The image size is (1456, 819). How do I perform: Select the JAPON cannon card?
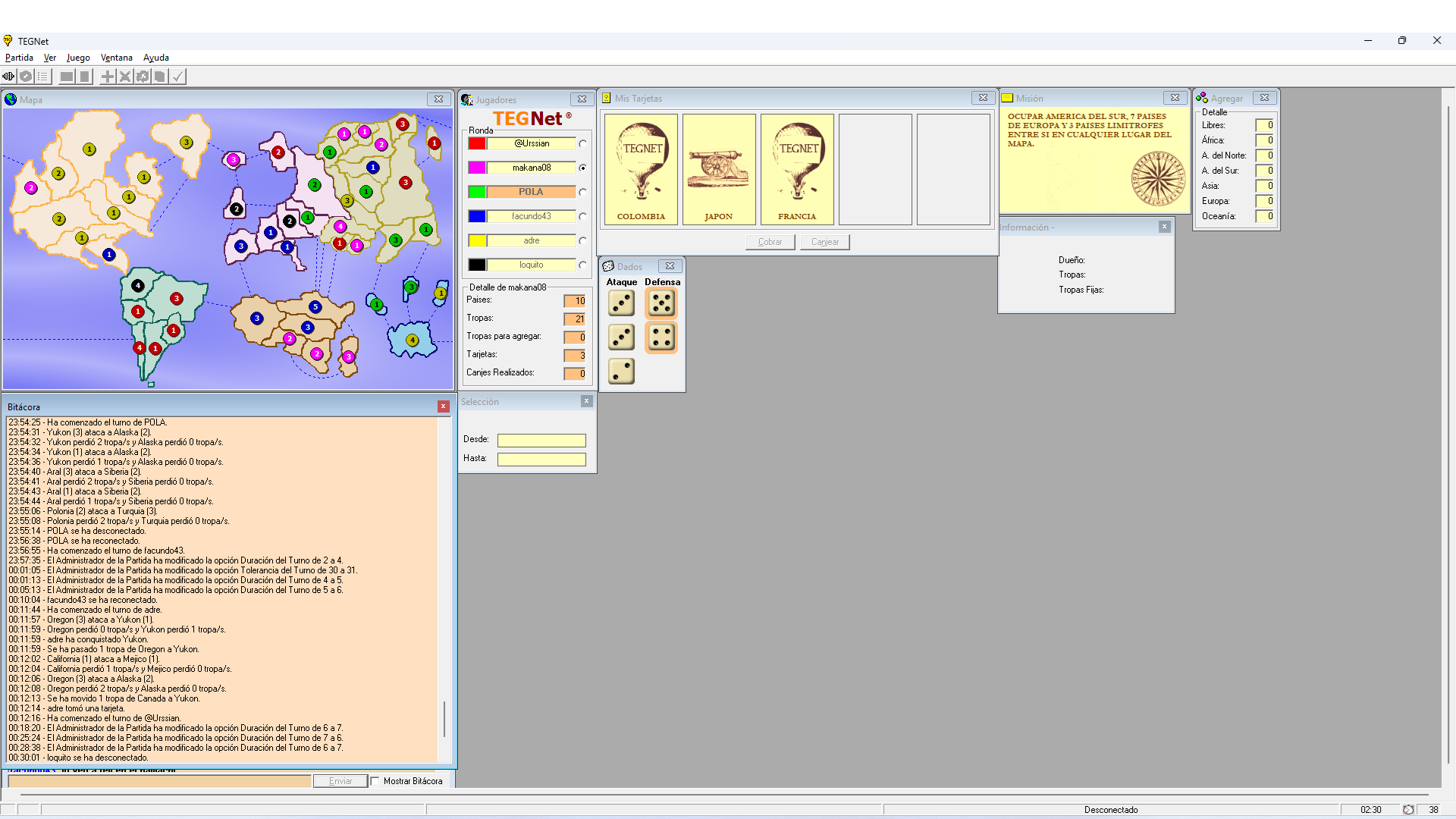(718, 169)
